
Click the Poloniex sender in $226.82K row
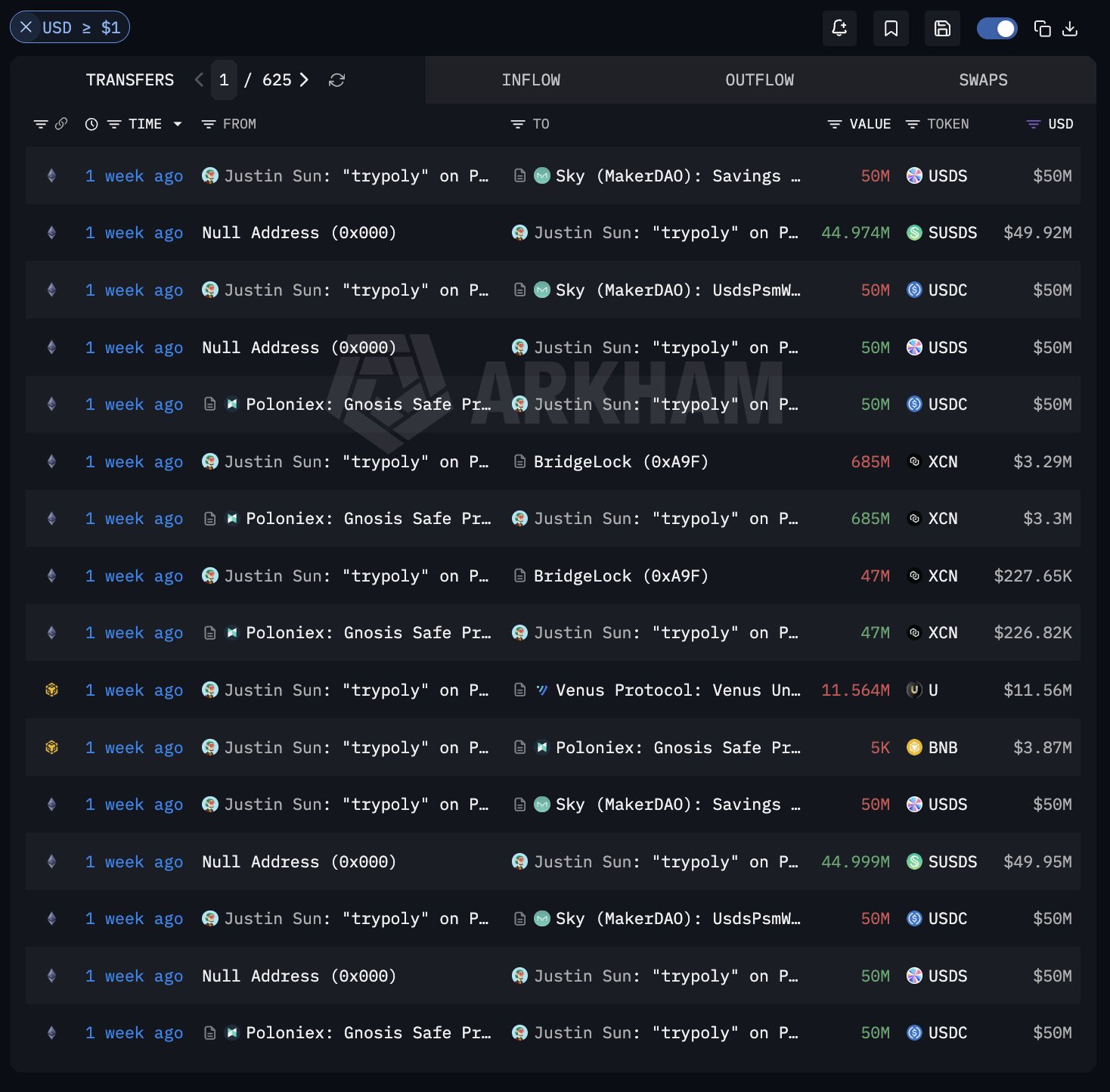coord(368,633)
